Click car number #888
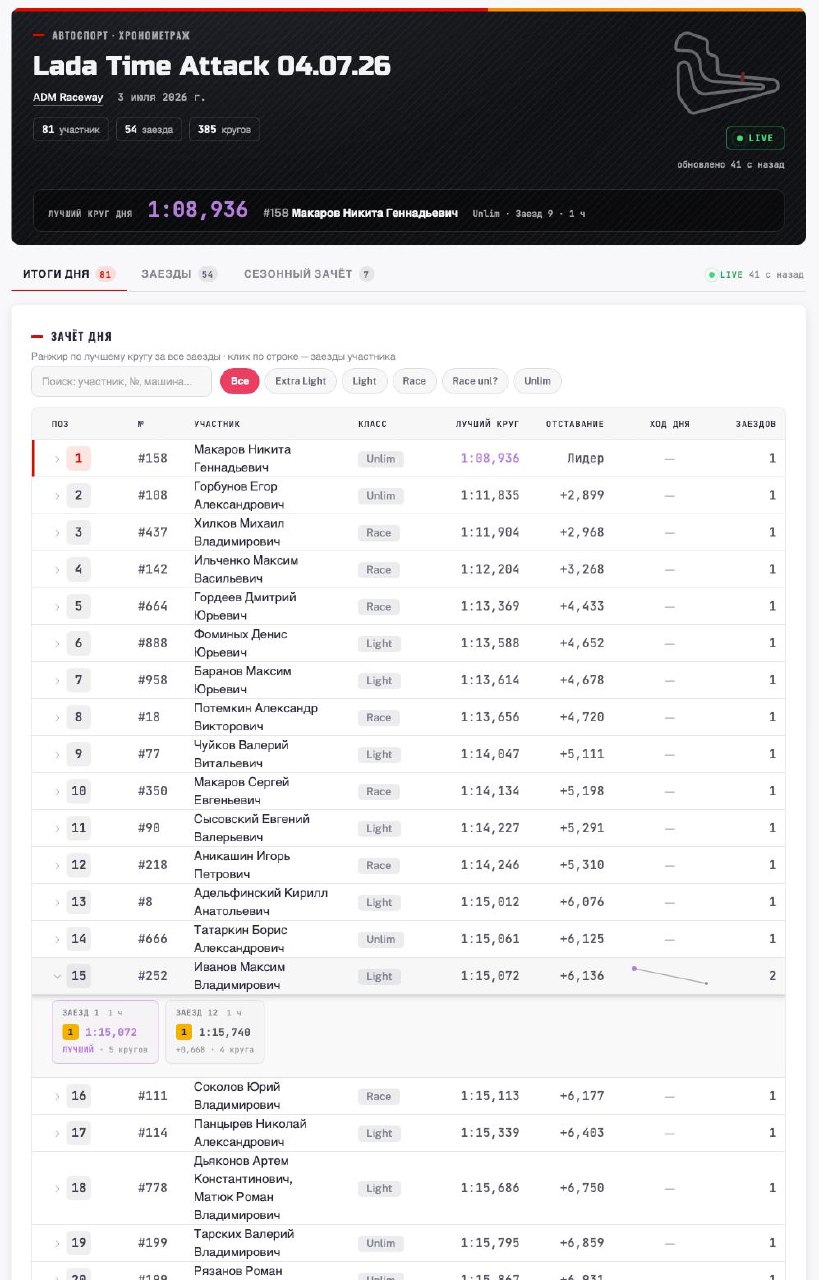The height and width of the screenshot is (1280, 819). point(153,644)
